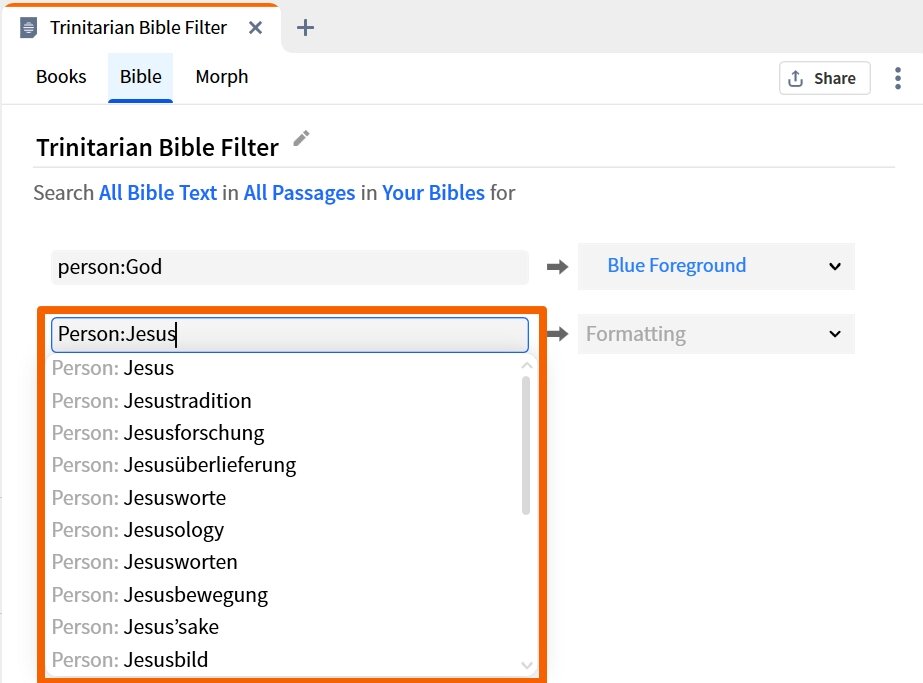Switch to the Books tab

coord(60,77)
